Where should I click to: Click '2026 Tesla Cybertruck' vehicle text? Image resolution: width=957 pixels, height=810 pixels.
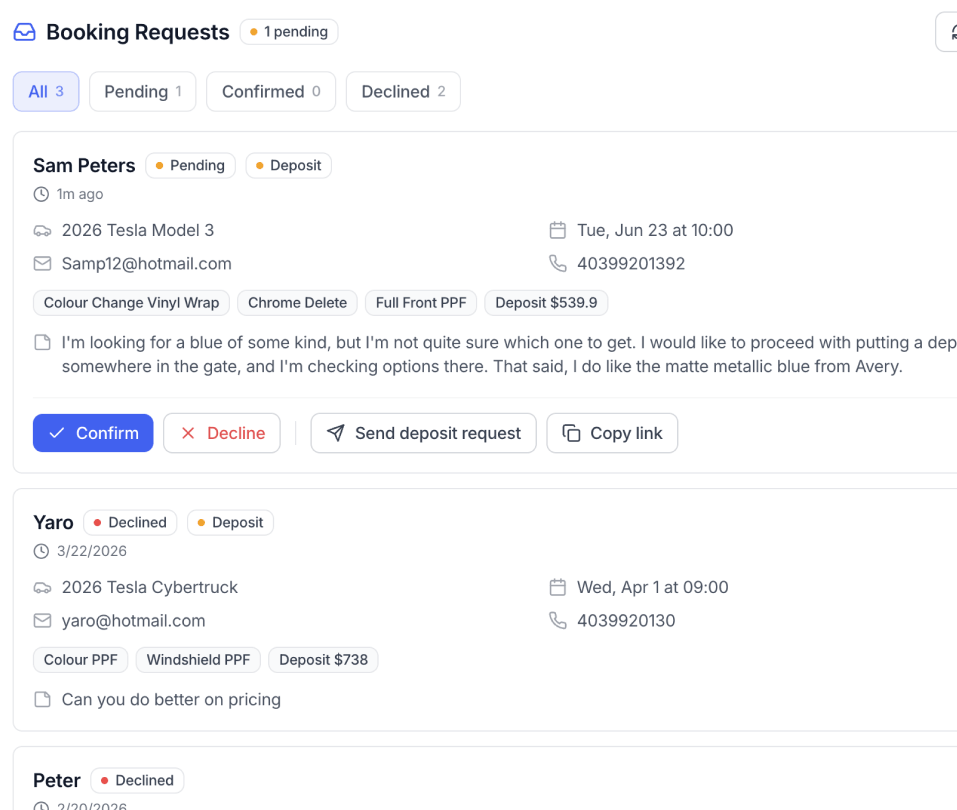150,587
